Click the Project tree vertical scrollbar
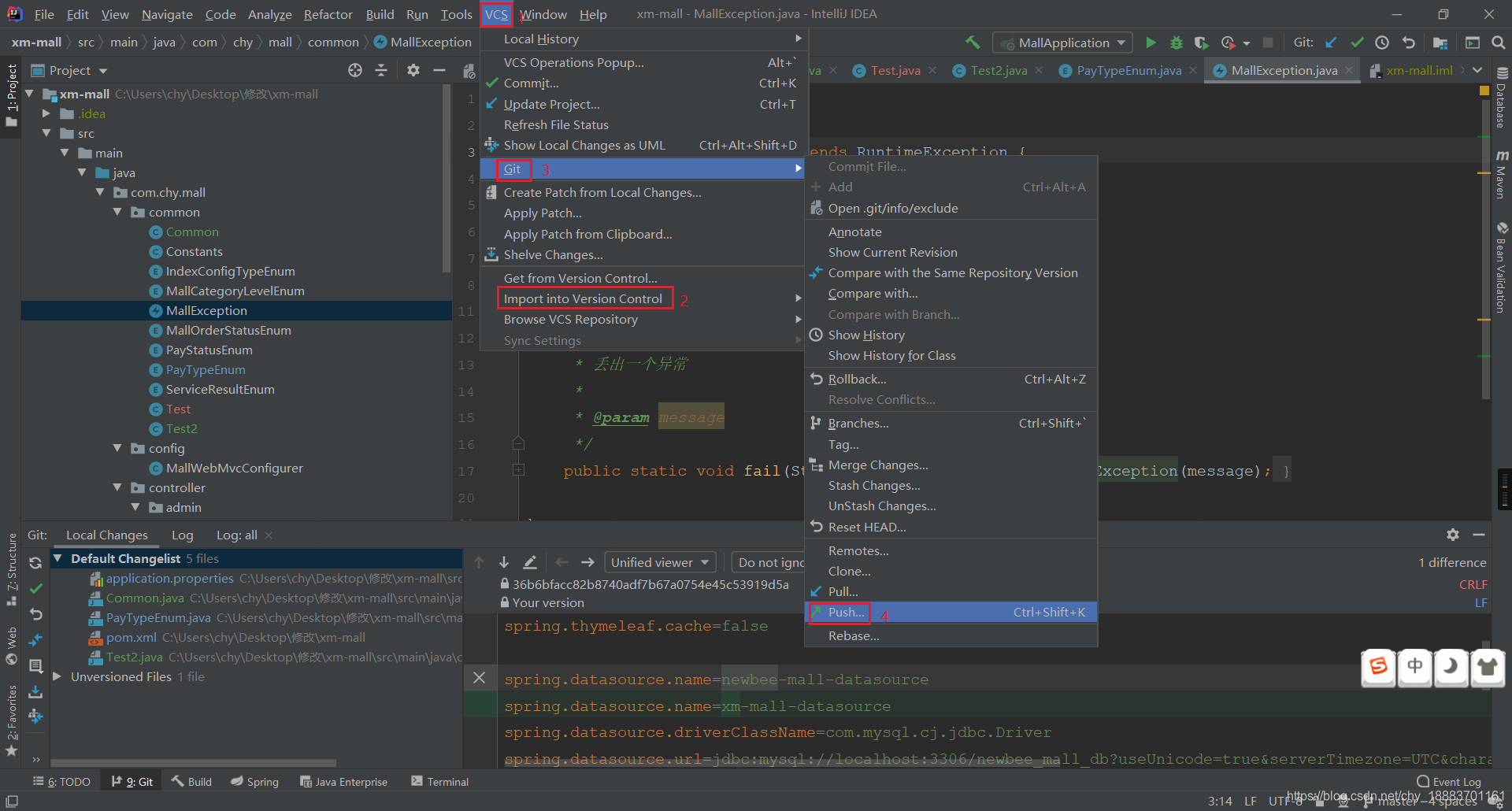Image resolution: width=1512 pixels, height=811 pixels. (x=447, y=178)
